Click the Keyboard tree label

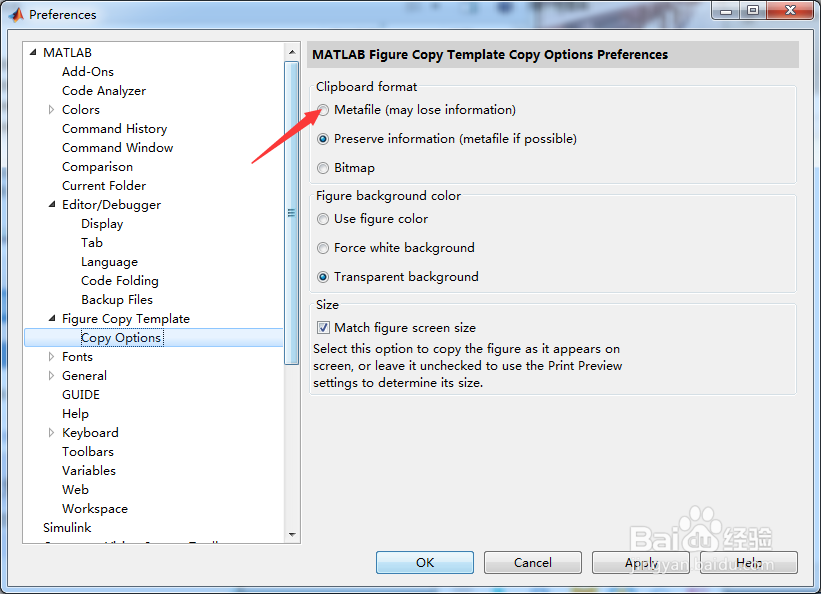click(90, 433)
